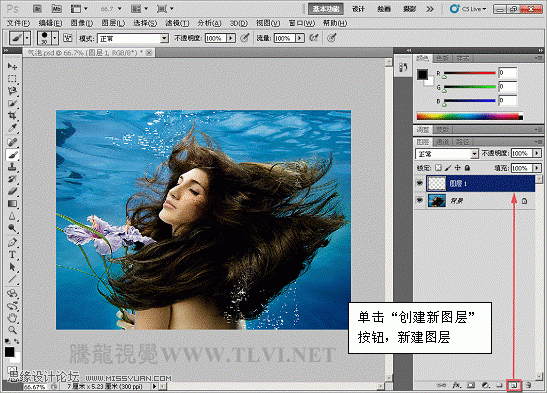Toggle lock position icon
Image resolution: width=547 pixels, height=393 pixels.
click(457, 168)
